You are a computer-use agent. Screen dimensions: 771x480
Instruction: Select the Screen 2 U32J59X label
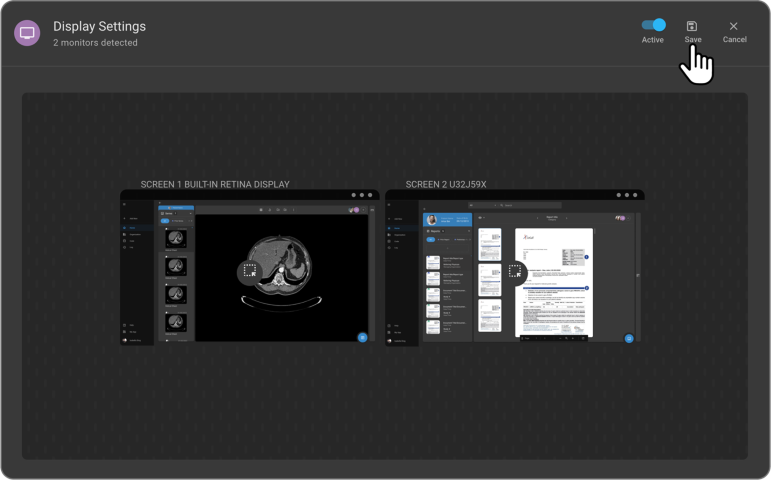tap(446, 184)
